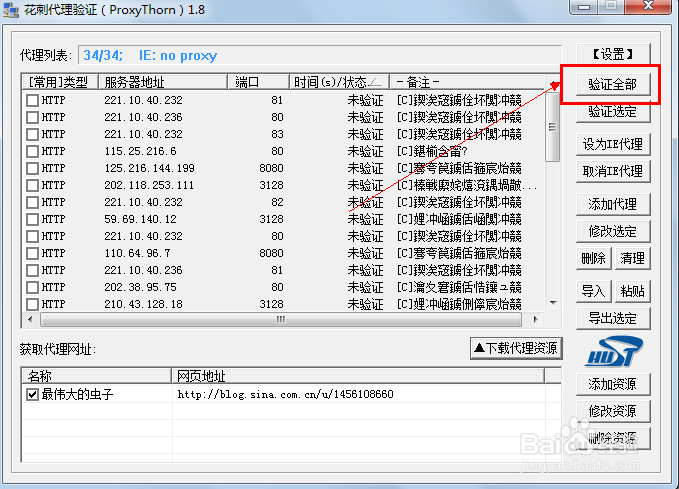This screenshot has height=489, width=679.
Task: Click the 名称 column header
Action: [96, 376]
